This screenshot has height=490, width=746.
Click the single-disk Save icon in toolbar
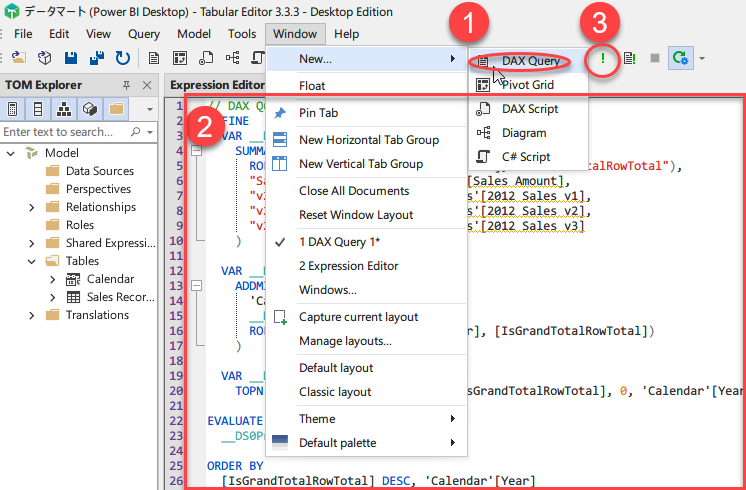pyautogui.click(x=71, y=58)
